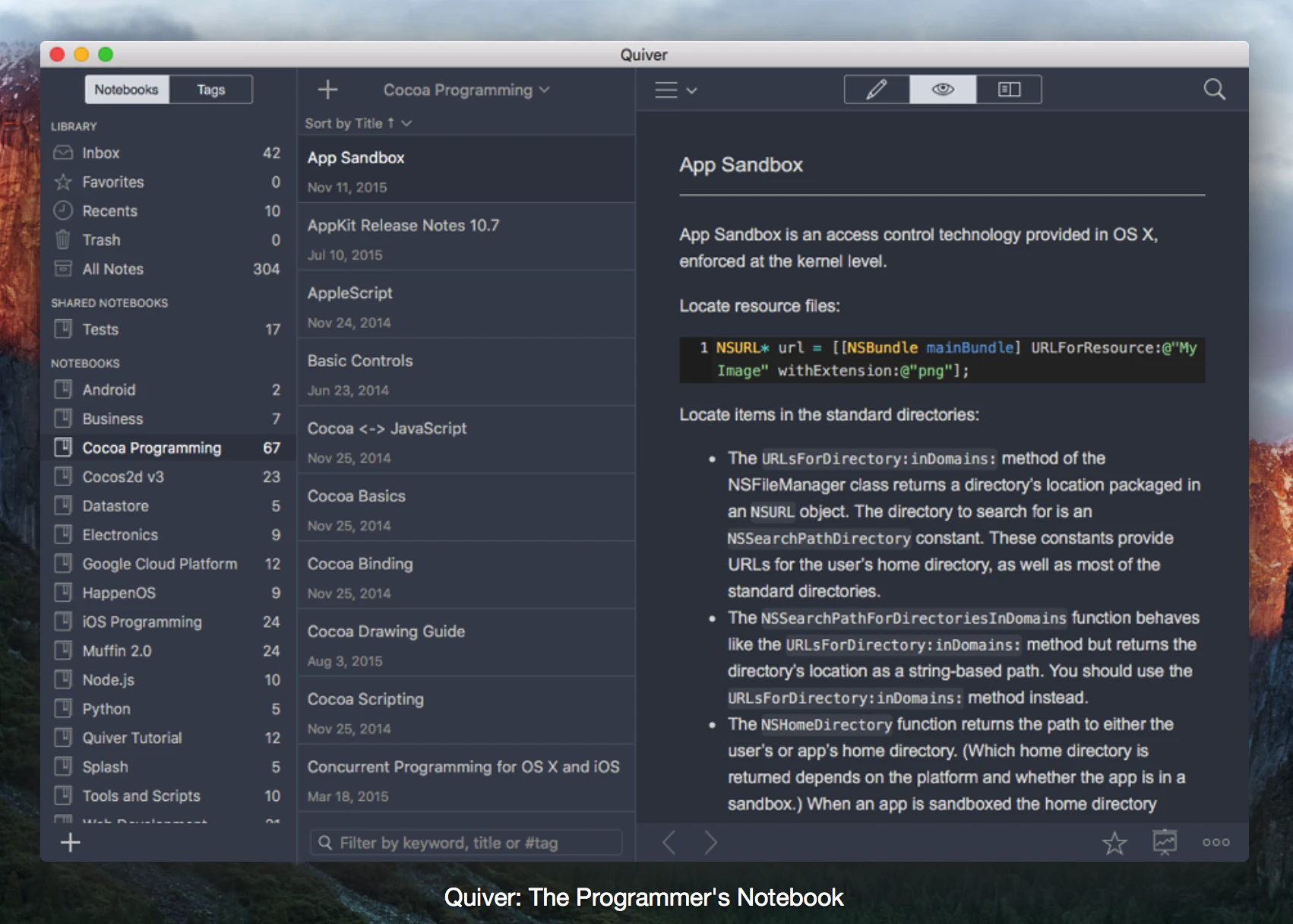
Task: Select Quiver Tutorial notebook
Action: [x=167, y=737]
